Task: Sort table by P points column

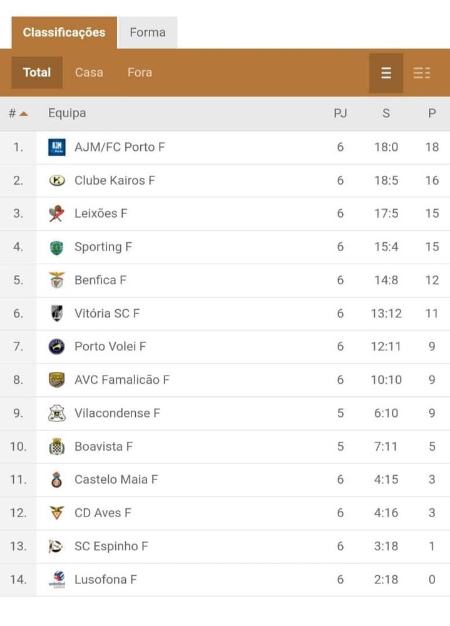Action: point(432,113)
